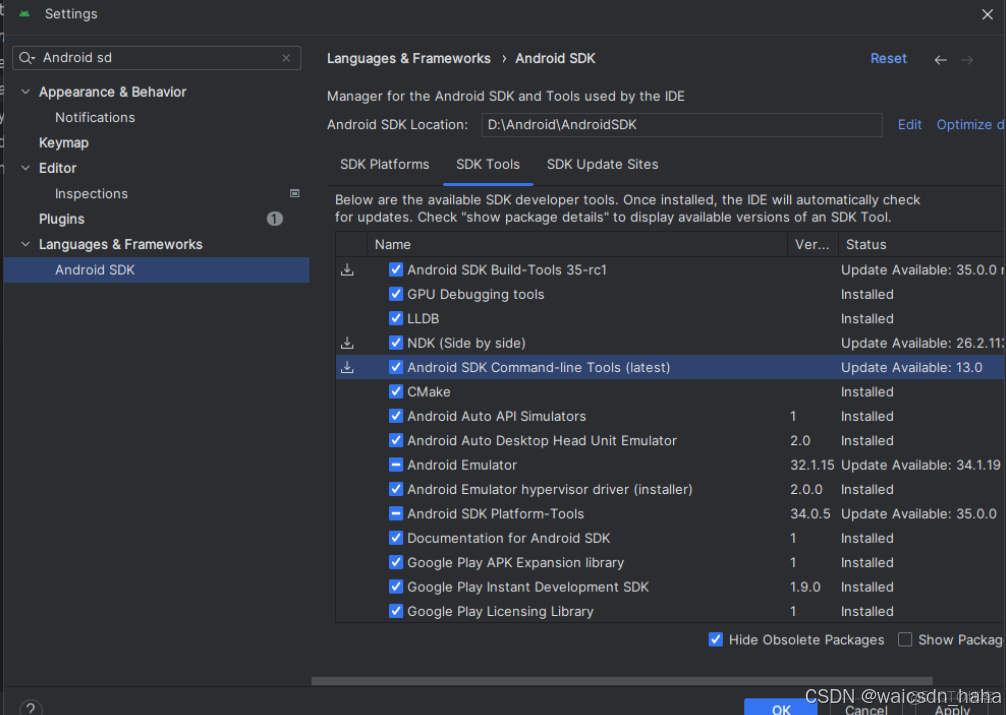Click the download icon for Android SDK Command-line Tools
Screen dimensions: 1006x715
click(x=347, y=367)
